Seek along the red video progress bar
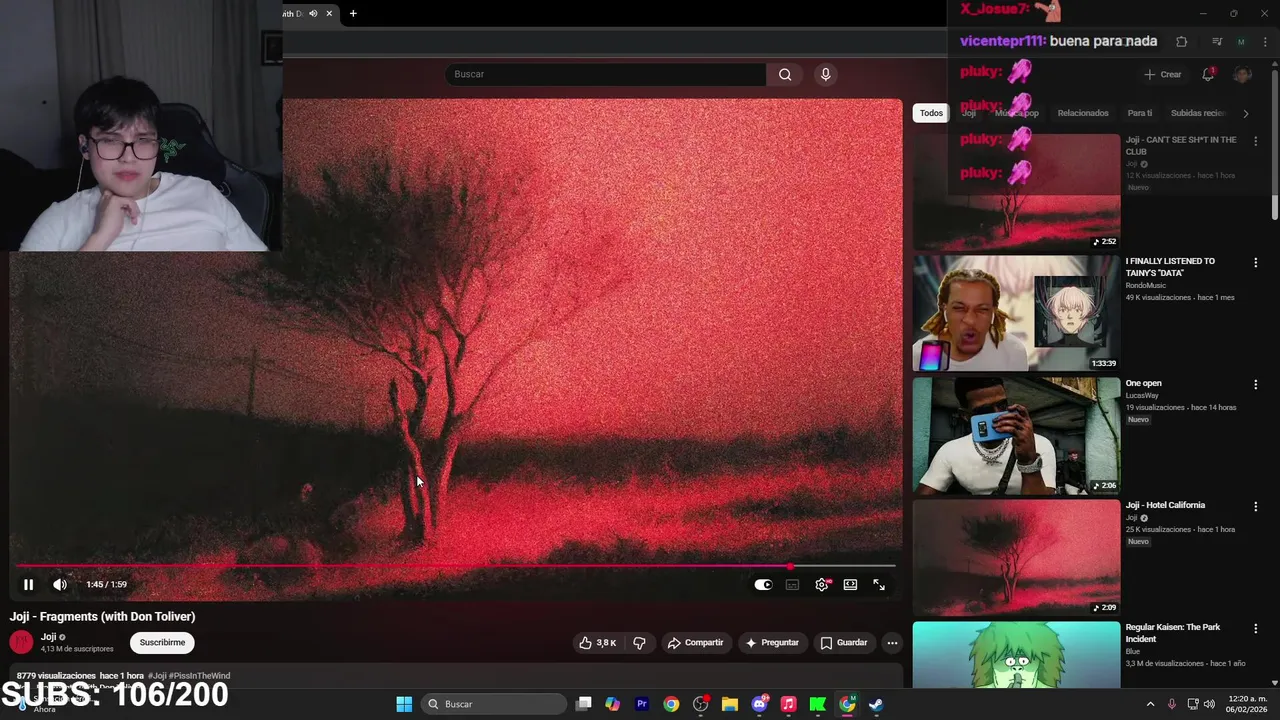The image size is (1280, 720). coord(455,566)
